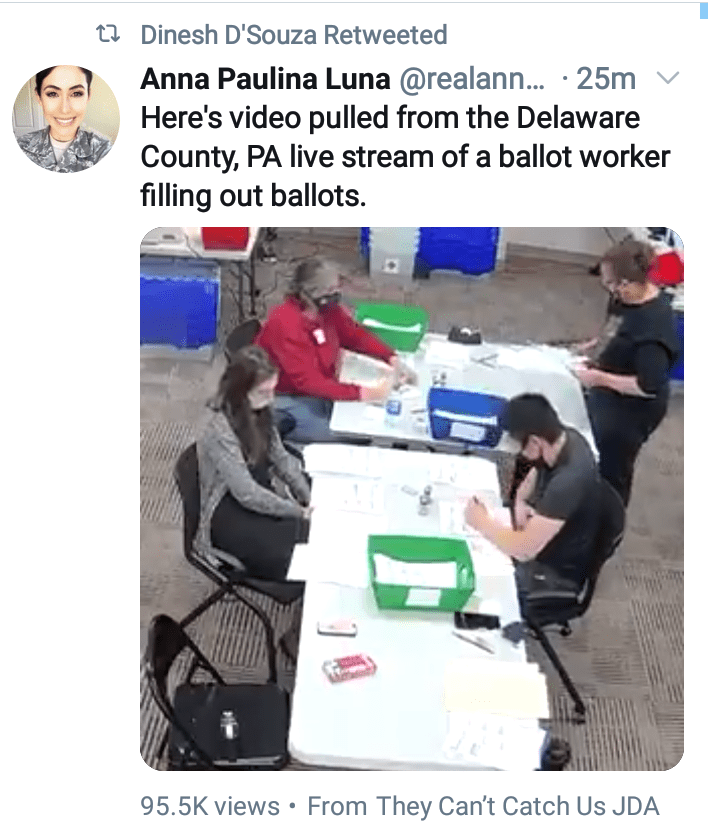Click the blue scrollbar fragment at top edge
Viewport: 708px width, 836px height.
704,11
